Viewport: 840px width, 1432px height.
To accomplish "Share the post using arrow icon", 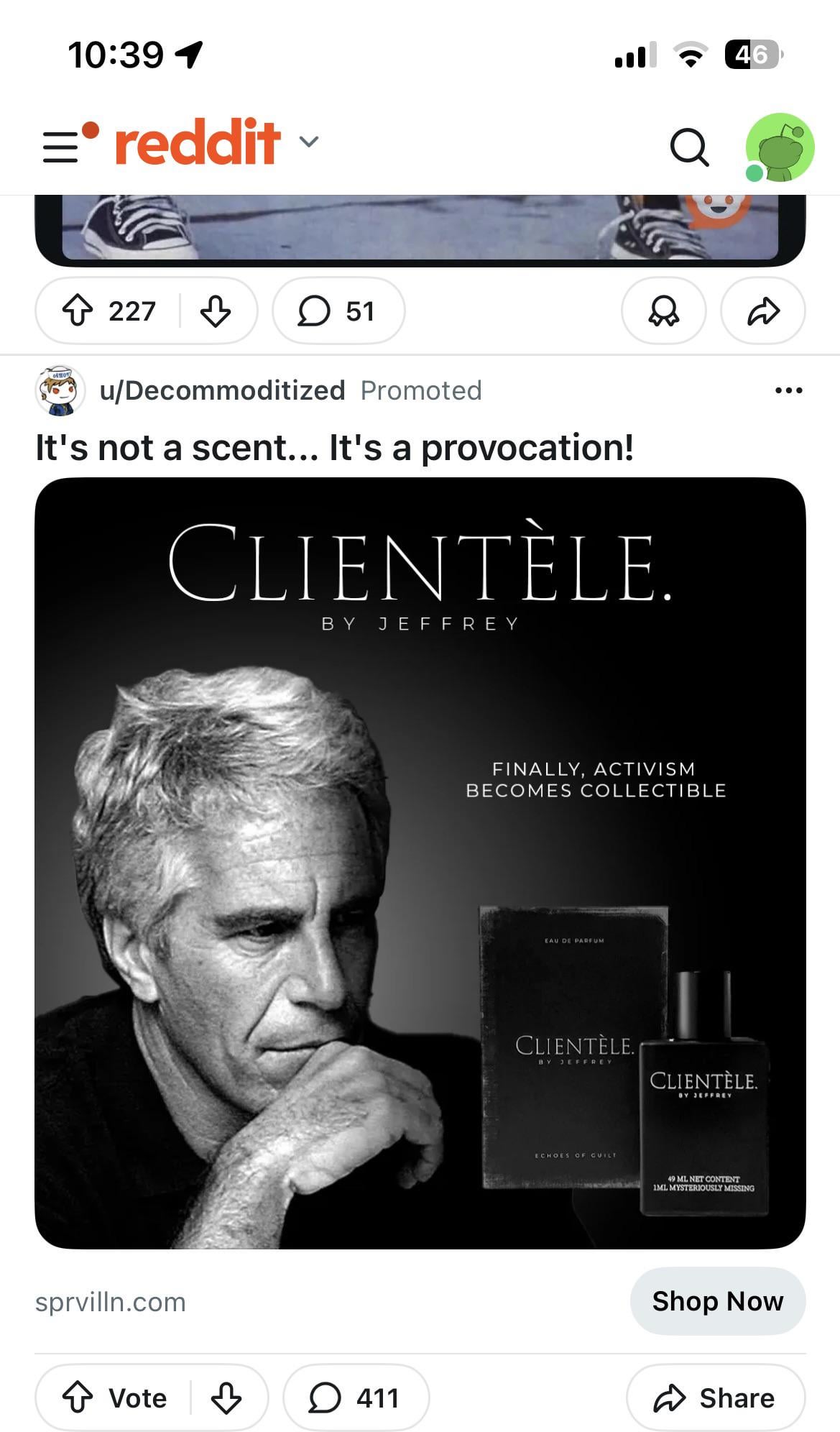I will [x=762, y=311].
